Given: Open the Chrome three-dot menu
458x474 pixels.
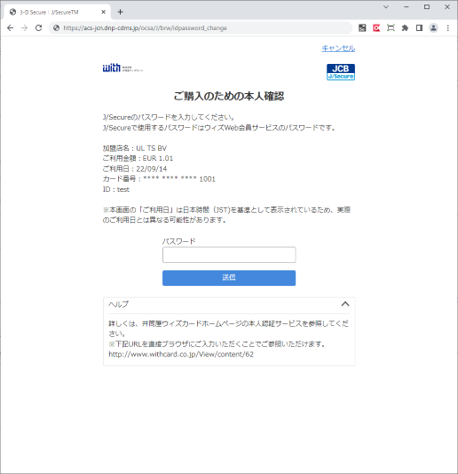Looking at the screenshot, I should [448, 28].
